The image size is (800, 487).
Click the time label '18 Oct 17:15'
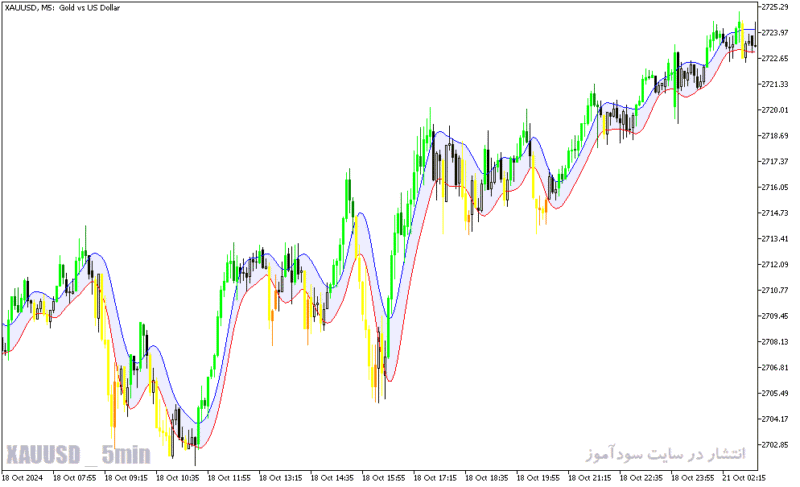pos(435,478)
